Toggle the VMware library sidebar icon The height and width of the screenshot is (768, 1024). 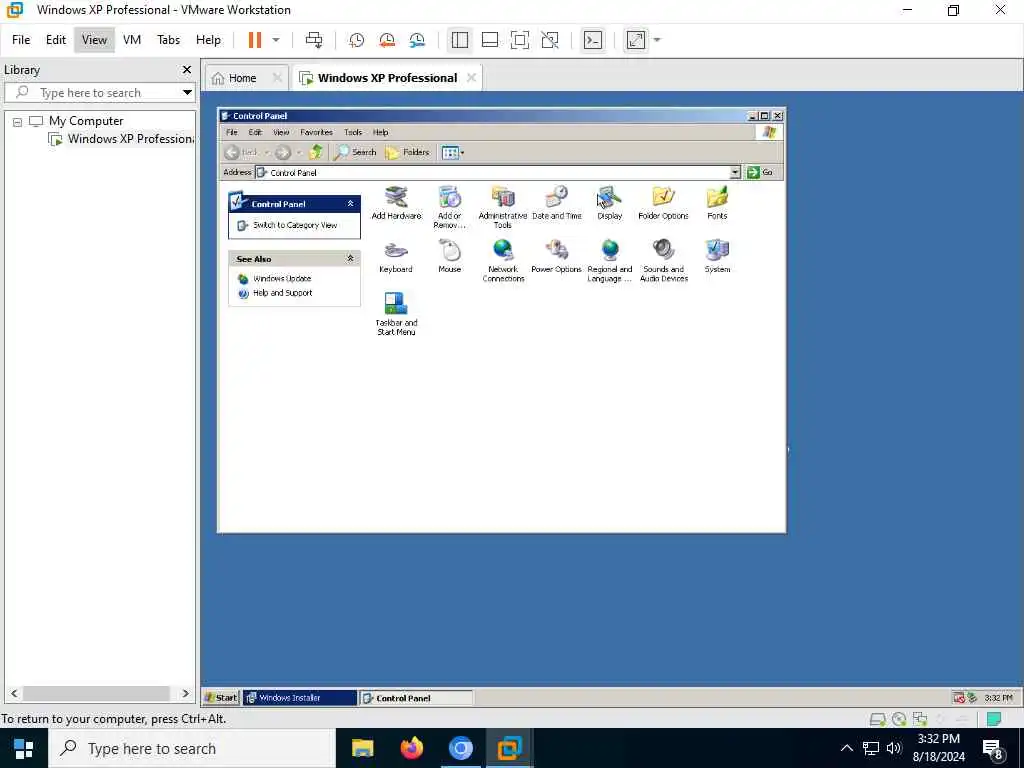coord(460,40)
